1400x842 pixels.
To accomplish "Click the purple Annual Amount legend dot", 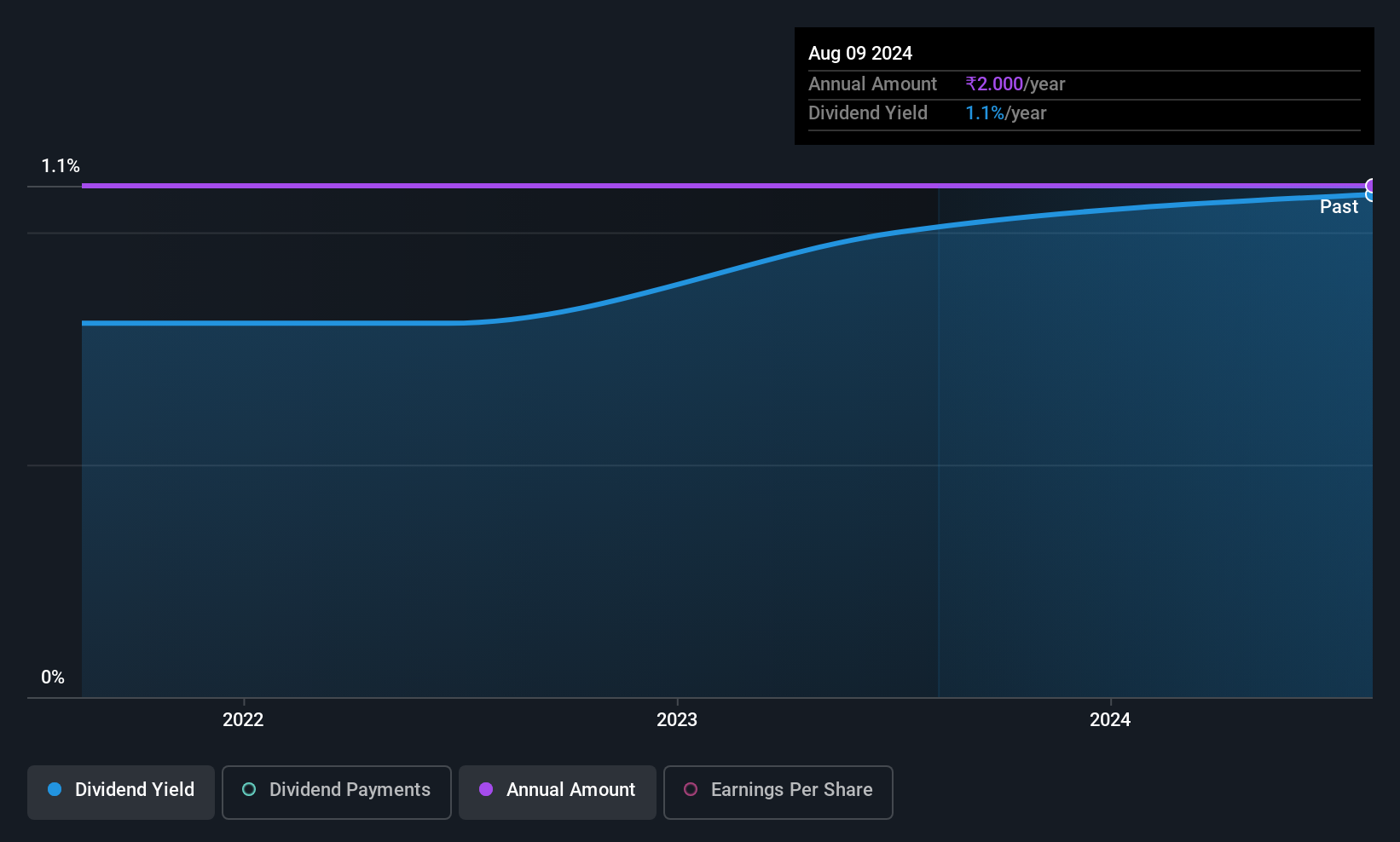I will click(486, 789).
